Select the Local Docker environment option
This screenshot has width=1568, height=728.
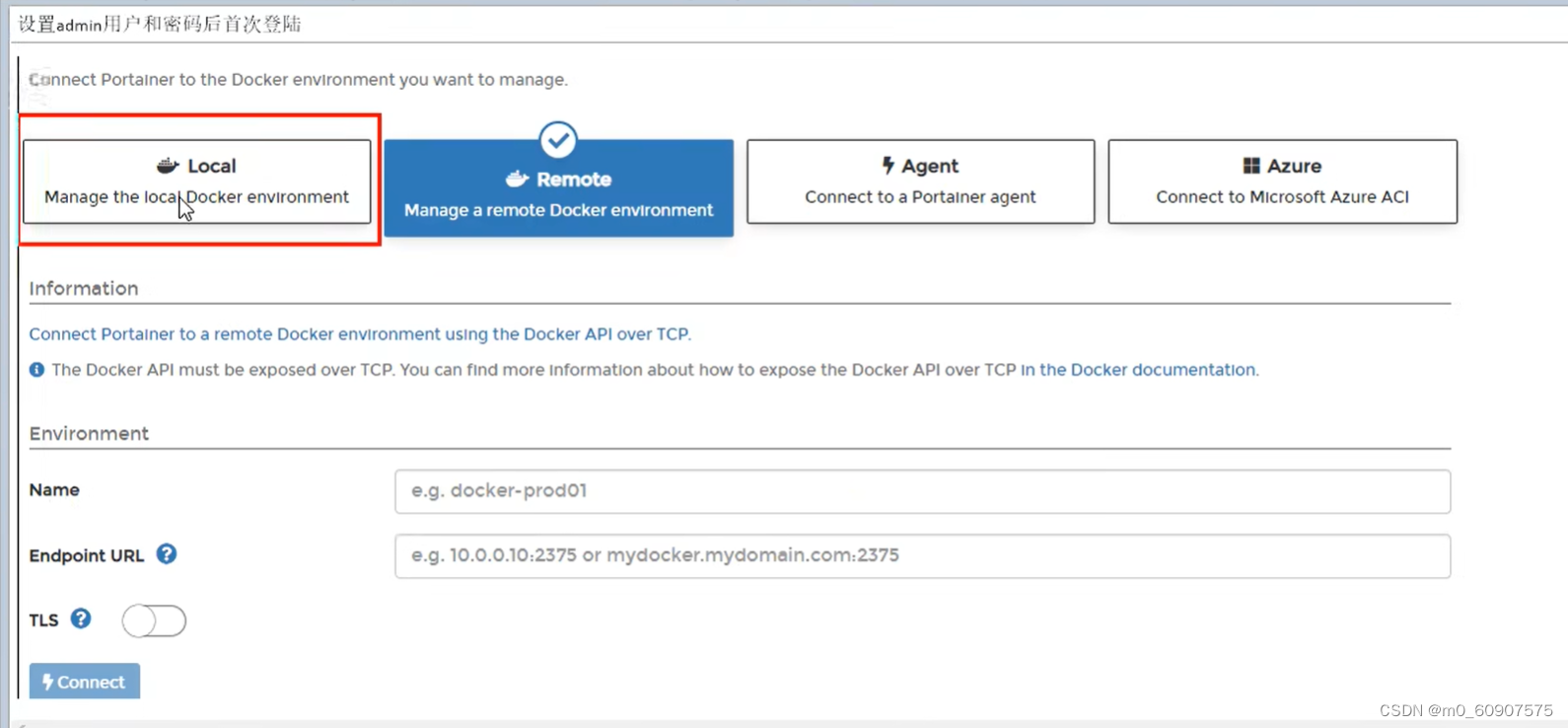(197, 182)
